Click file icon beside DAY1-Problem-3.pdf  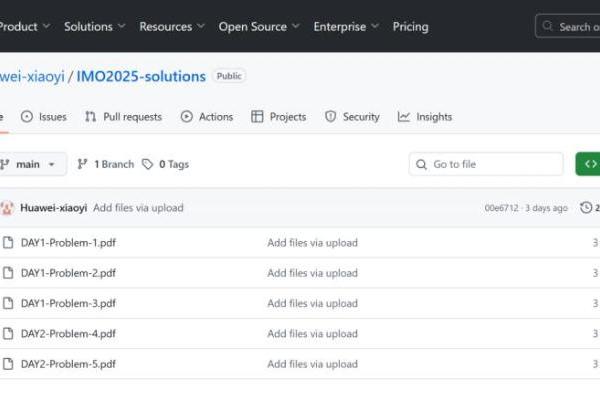tap(8, 303)
